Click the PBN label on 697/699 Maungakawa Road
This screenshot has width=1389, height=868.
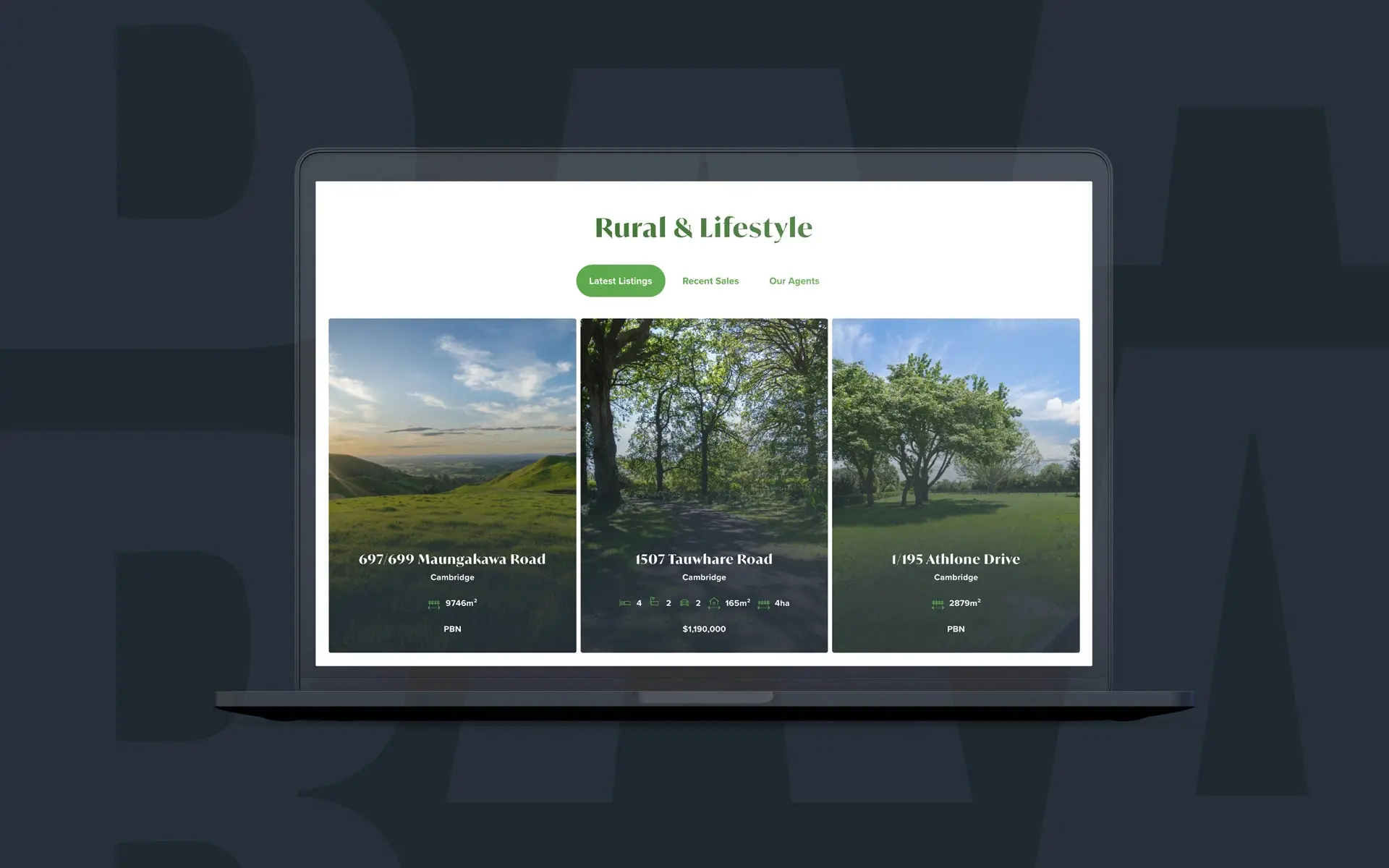[x=452, y=628]
